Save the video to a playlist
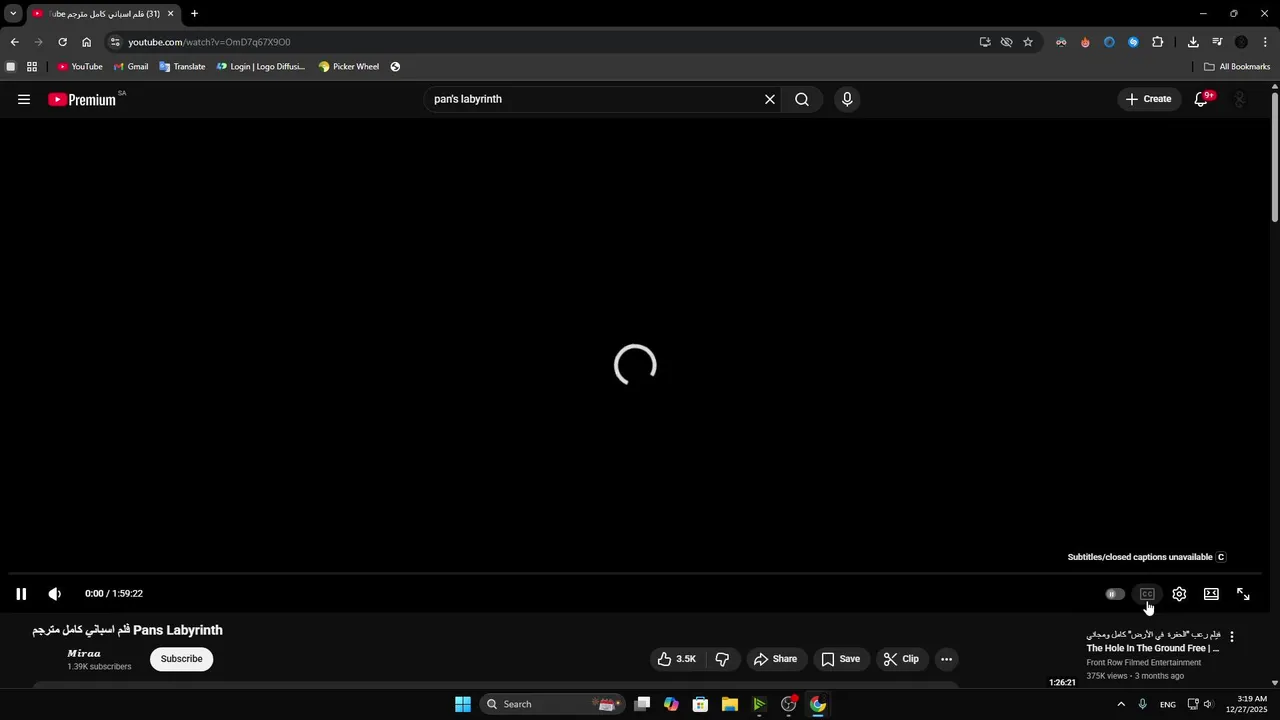 [840, 659]
